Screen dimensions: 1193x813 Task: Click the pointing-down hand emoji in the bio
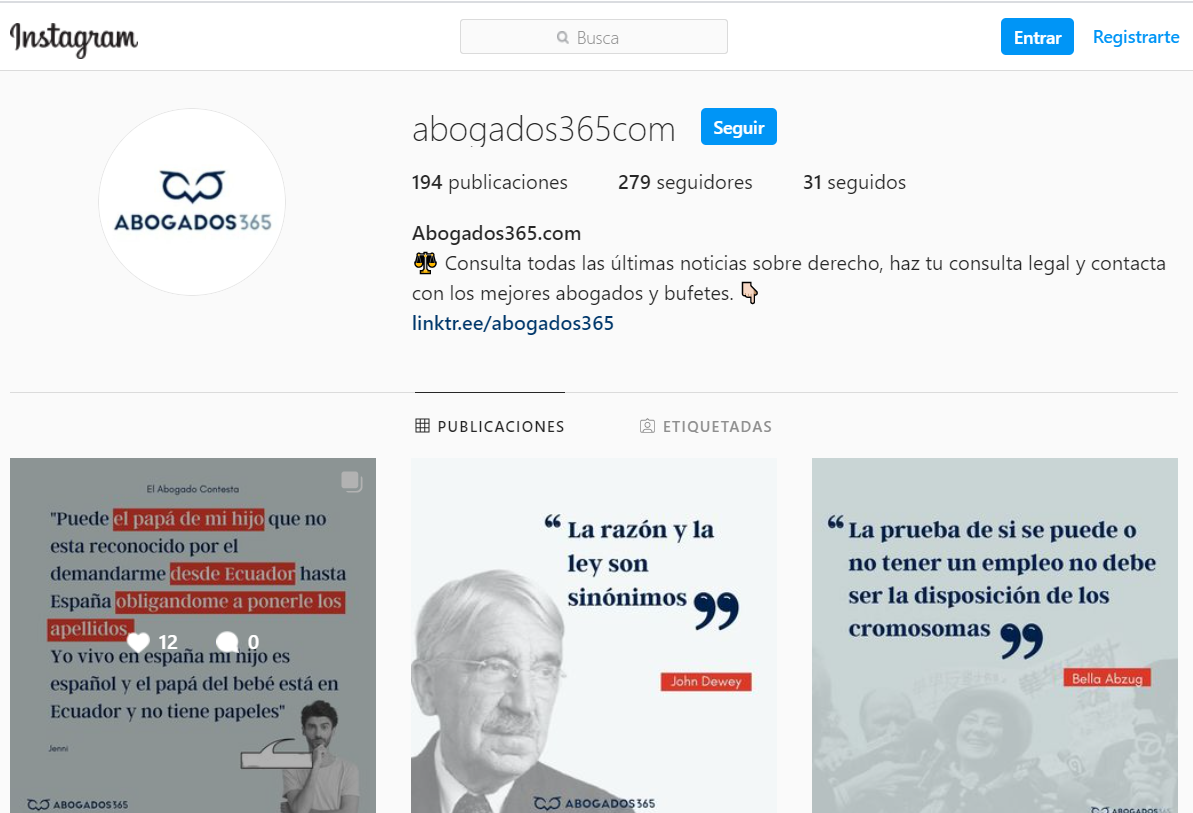click(749, 293)
